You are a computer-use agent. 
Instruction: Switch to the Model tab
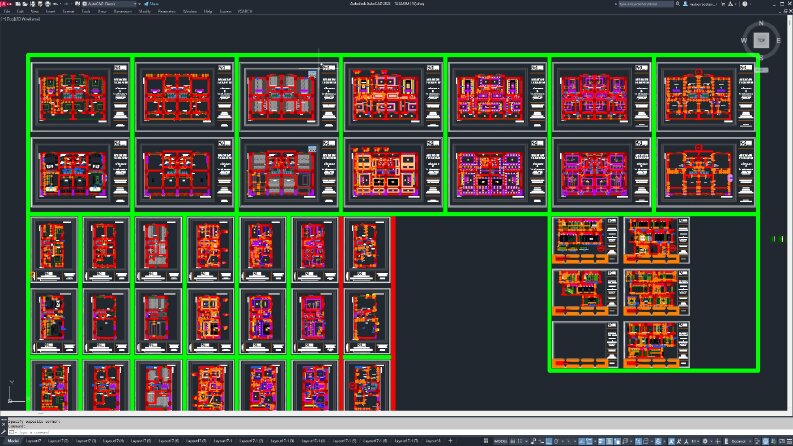13,441
